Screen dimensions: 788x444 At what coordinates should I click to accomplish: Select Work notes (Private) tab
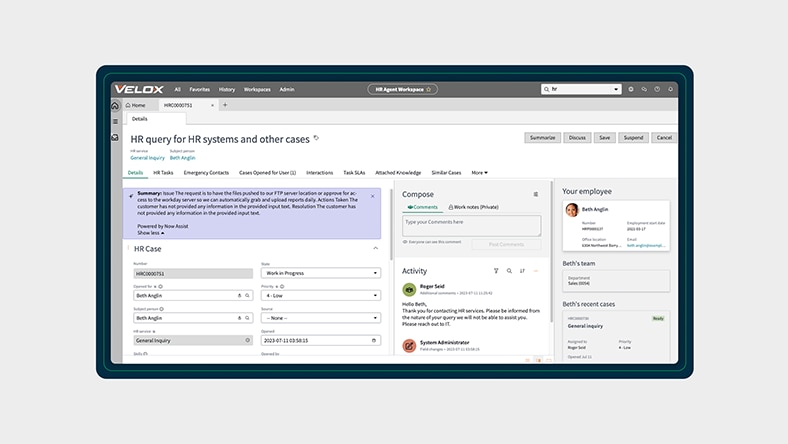coord(473,207)
